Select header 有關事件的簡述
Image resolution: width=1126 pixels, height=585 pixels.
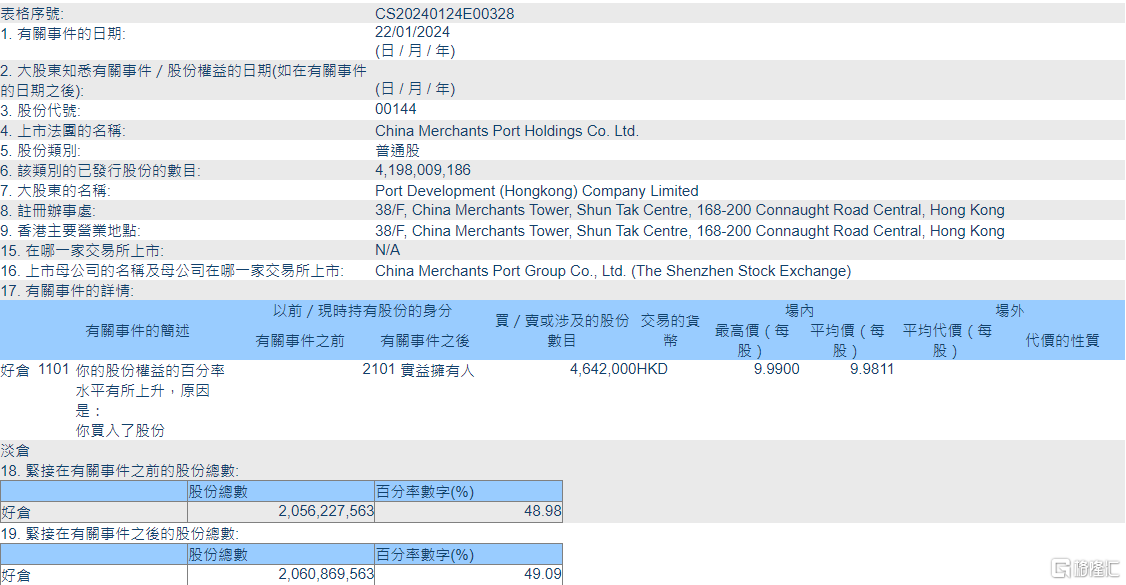[137, 331]
